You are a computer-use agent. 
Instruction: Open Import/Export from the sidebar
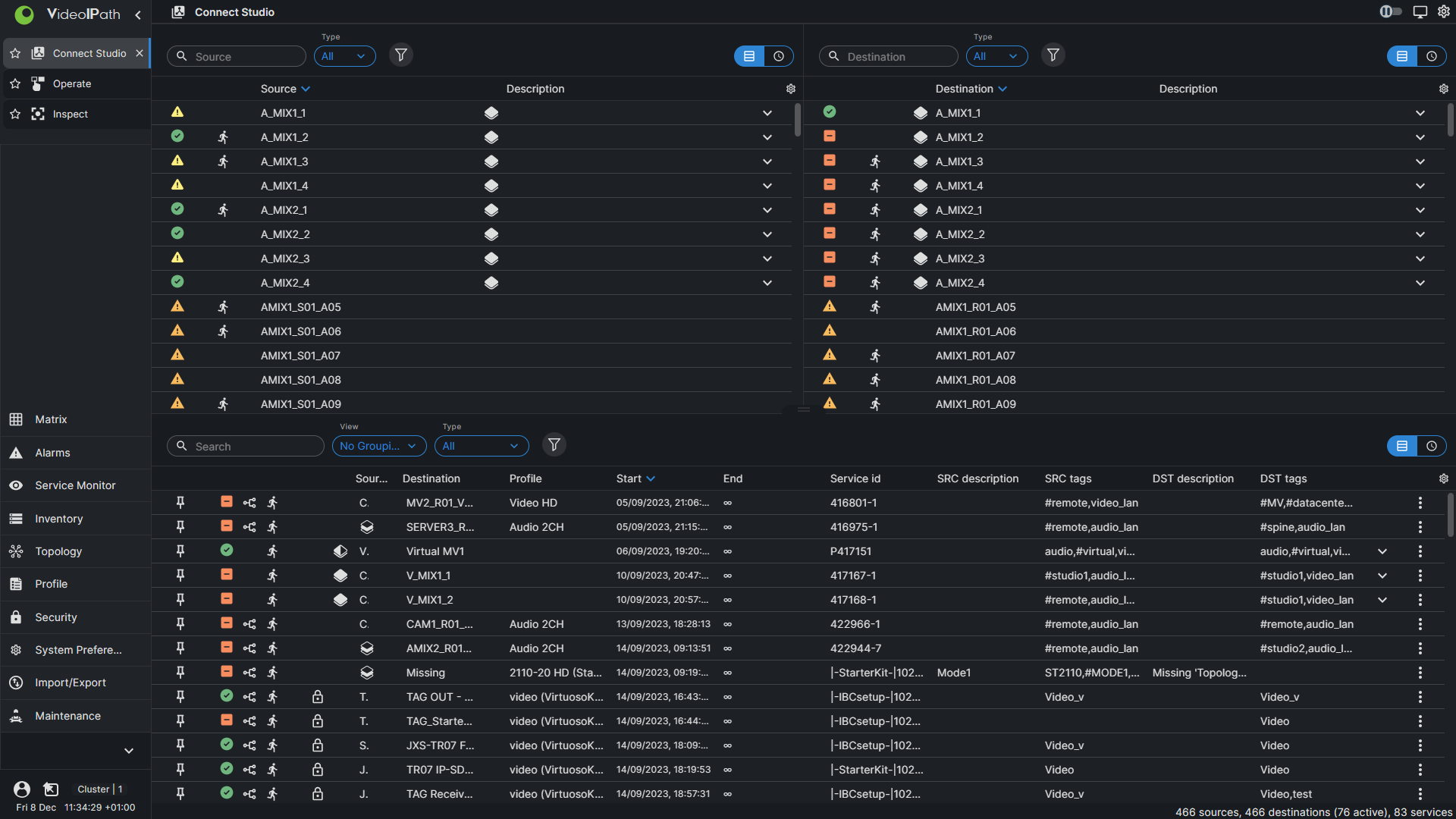coord(70,682)
